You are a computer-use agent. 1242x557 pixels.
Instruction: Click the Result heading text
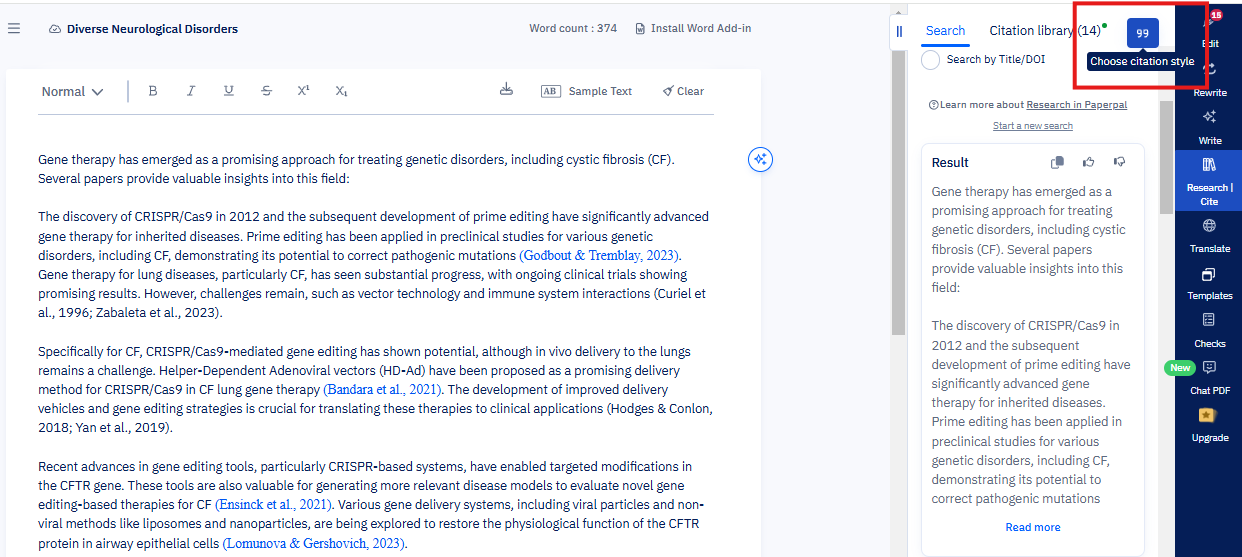[x=950, y=163]
